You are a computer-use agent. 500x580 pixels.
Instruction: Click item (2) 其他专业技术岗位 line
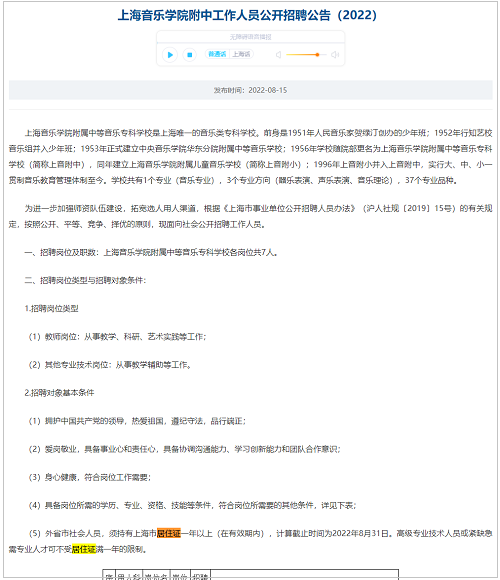109,365
